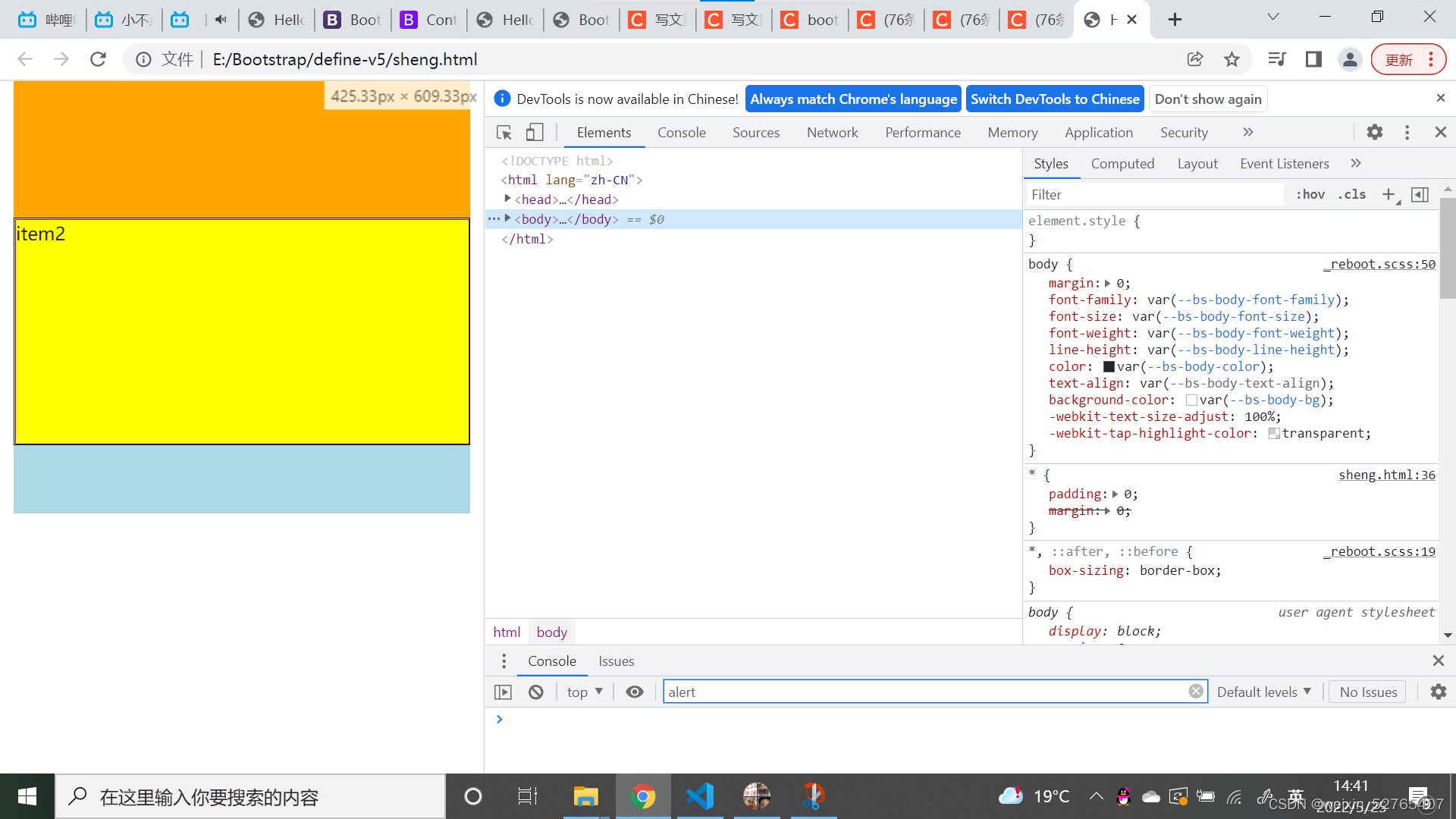This screenshot has width=1456, height=819.
Task: Toggle the device toolbar icon
Action: tap(535, 133)
